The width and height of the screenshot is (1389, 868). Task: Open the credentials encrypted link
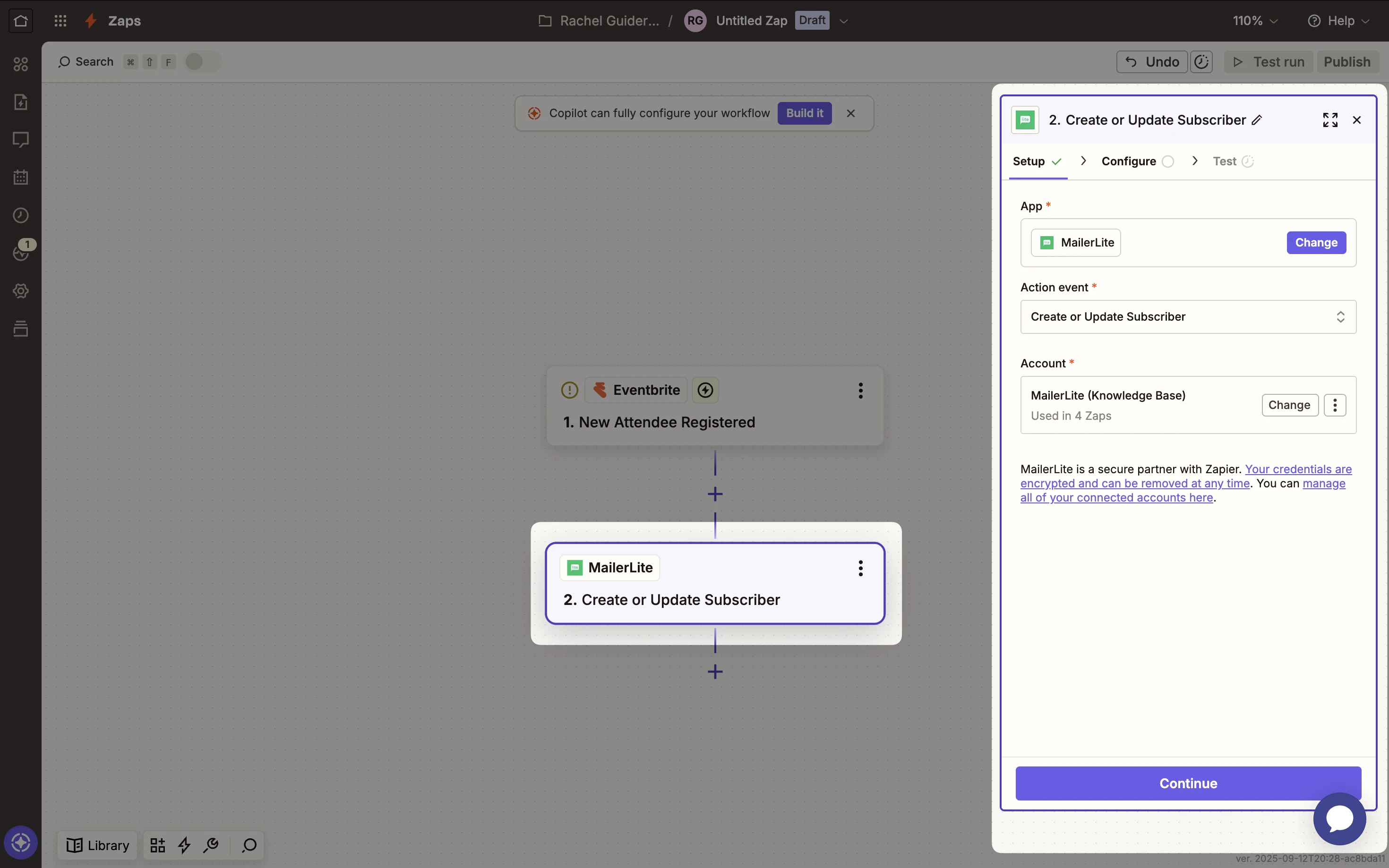pos(1186,477)
